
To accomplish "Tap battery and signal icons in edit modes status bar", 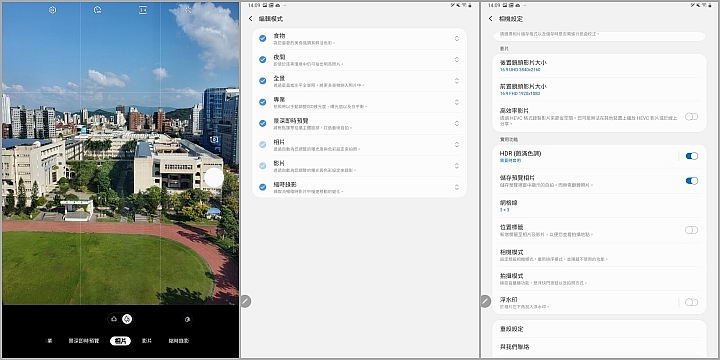I will pos(461,5).
